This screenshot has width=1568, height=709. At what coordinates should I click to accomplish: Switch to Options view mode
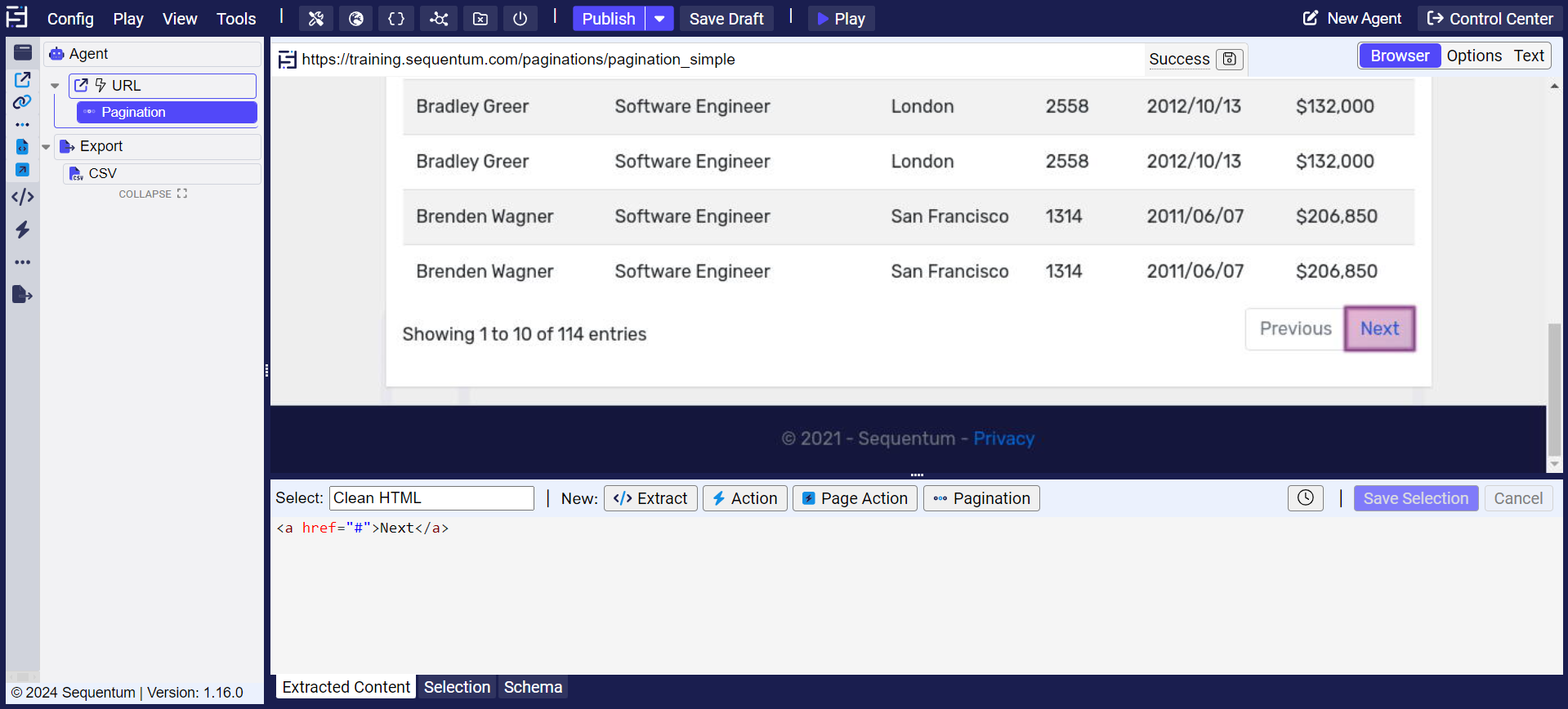(x=1473, y=56)
